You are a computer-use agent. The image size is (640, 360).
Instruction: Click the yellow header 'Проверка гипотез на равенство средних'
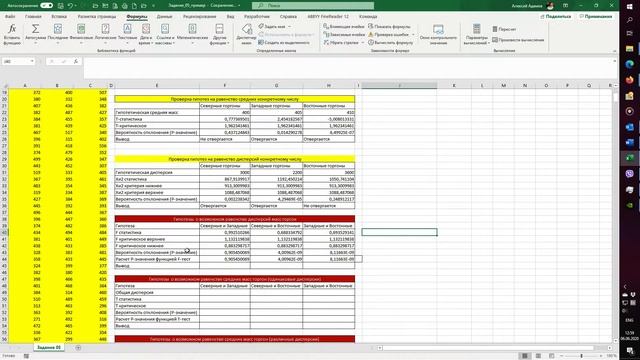click(235, 99)
